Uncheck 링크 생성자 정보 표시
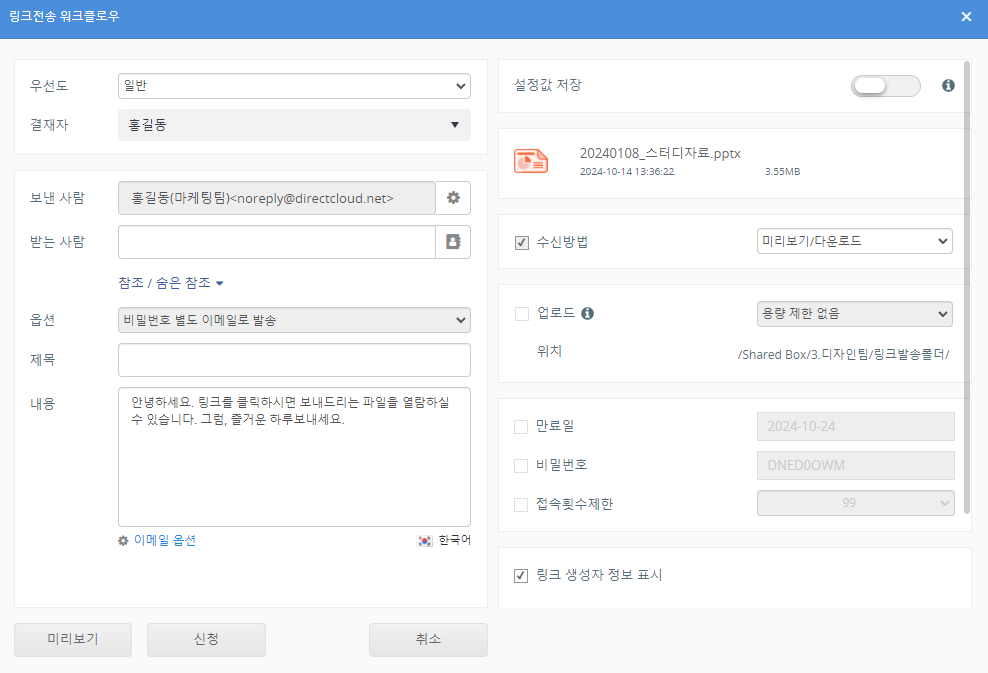Screen dimensions: 988x673 521,576
